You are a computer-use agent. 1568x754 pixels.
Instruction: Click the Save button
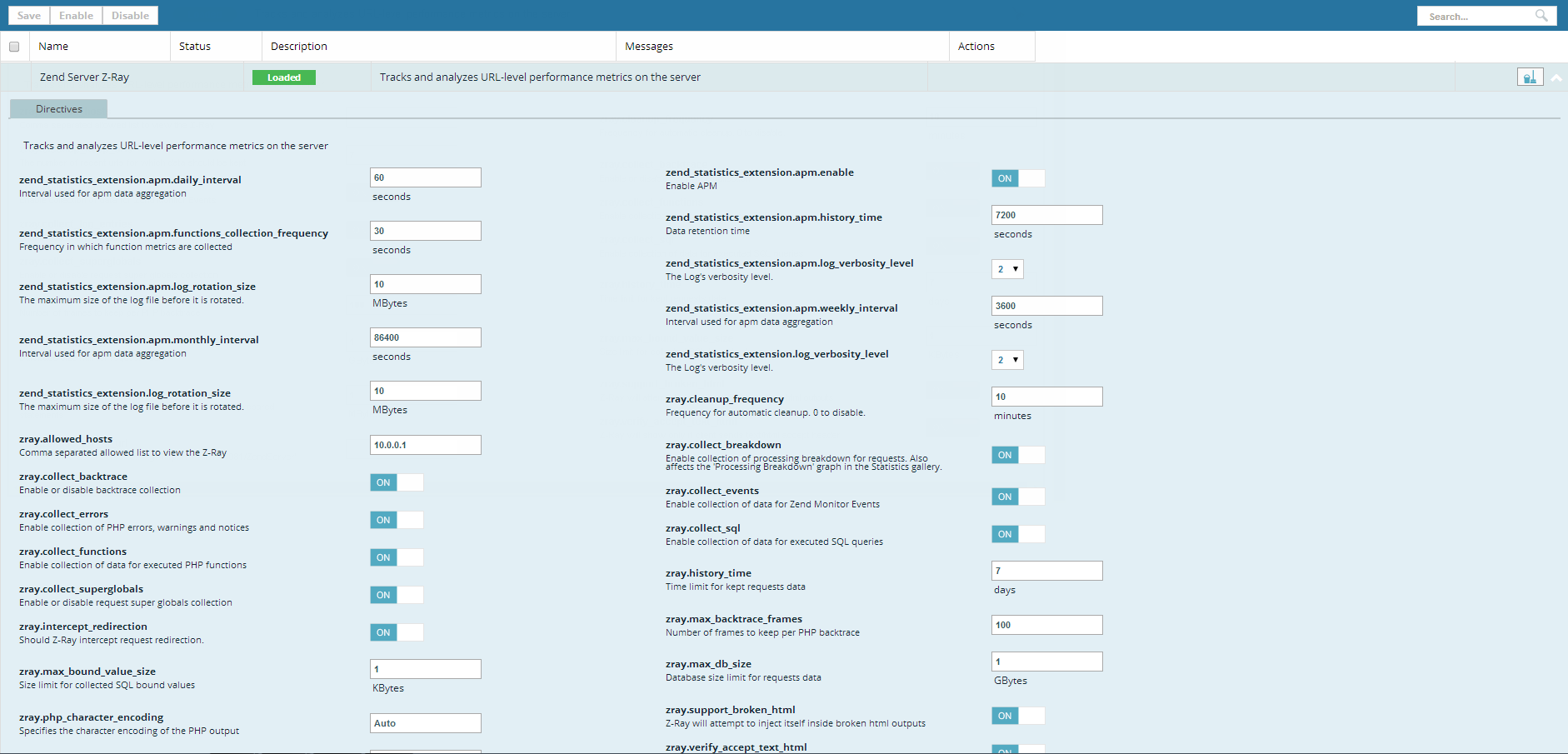click(x=29, y=16)
